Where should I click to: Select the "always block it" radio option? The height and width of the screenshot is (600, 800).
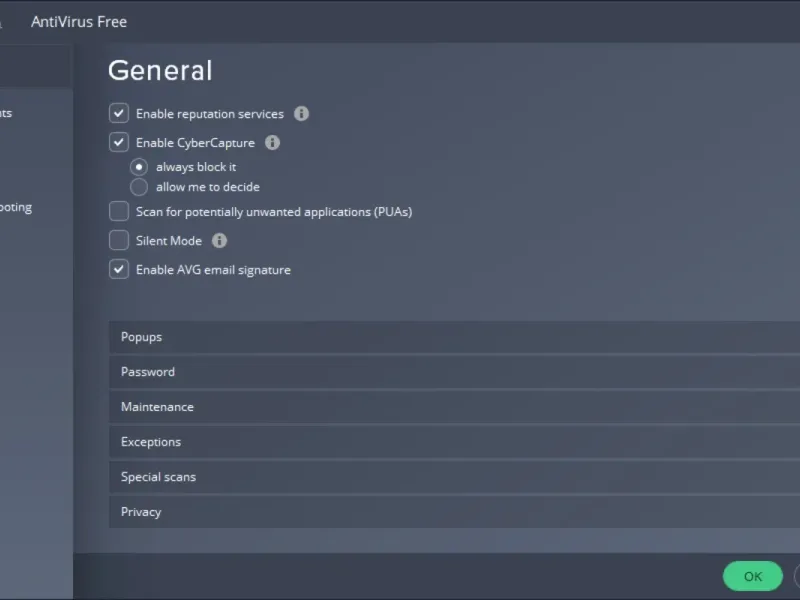139,167
